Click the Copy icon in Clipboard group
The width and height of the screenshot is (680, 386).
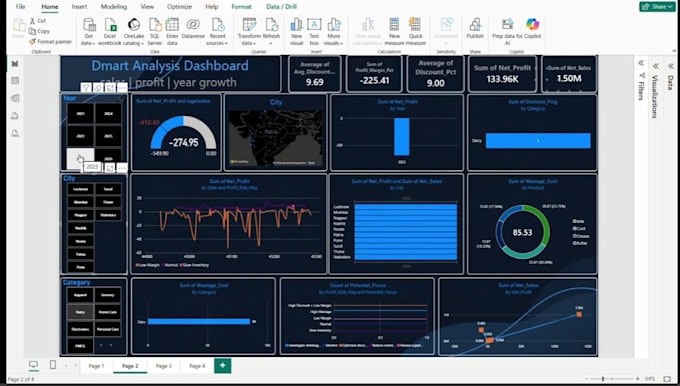pyautogui.click(x=32, y=31)
